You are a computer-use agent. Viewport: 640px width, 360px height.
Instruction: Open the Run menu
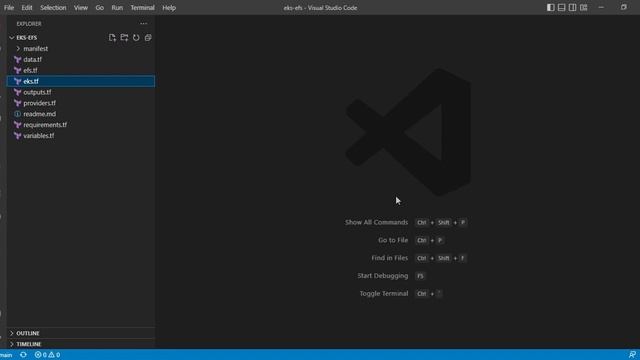pos(117,8)
